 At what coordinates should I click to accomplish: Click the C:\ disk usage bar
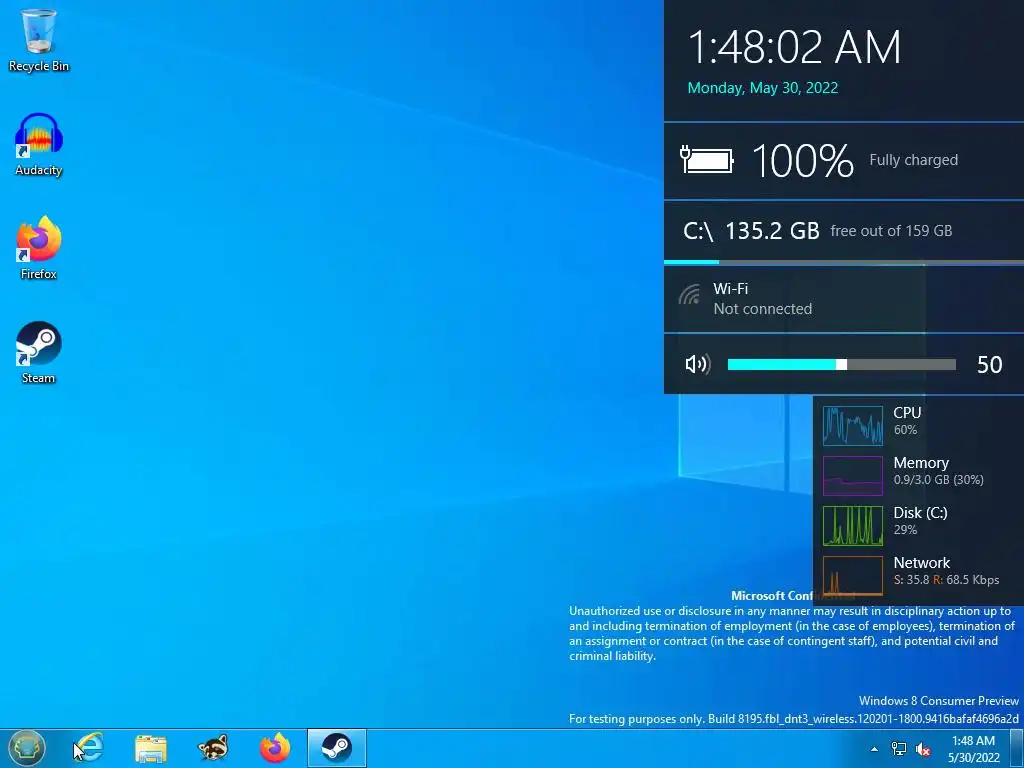point(844,263)
